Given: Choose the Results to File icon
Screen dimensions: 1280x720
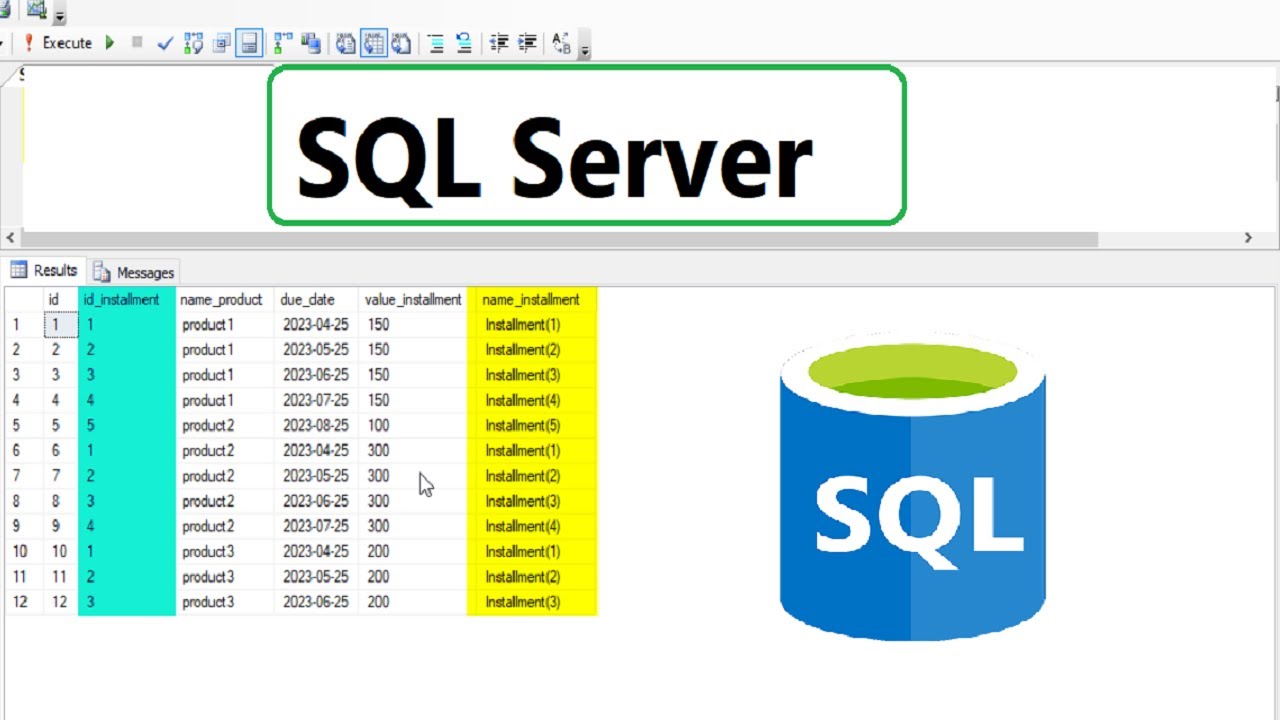Looking at the screenshot, I should pyautogui.click(x=401, y=43).
